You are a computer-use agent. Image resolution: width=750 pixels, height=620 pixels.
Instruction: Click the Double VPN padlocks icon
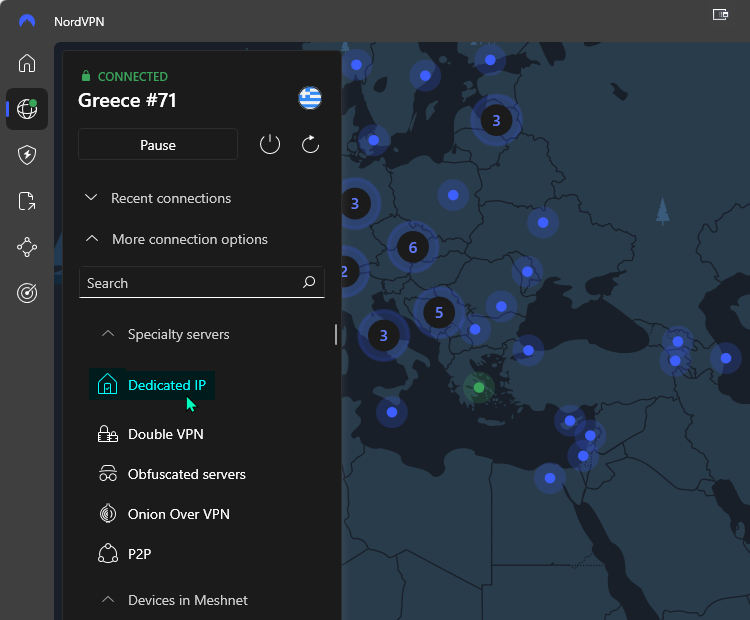coord(108,434)
